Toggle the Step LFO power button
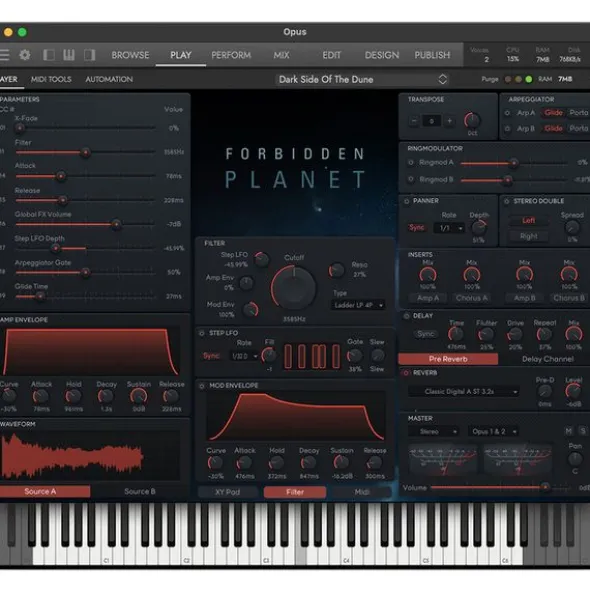590x591 pixels. [x=202, y=333]
